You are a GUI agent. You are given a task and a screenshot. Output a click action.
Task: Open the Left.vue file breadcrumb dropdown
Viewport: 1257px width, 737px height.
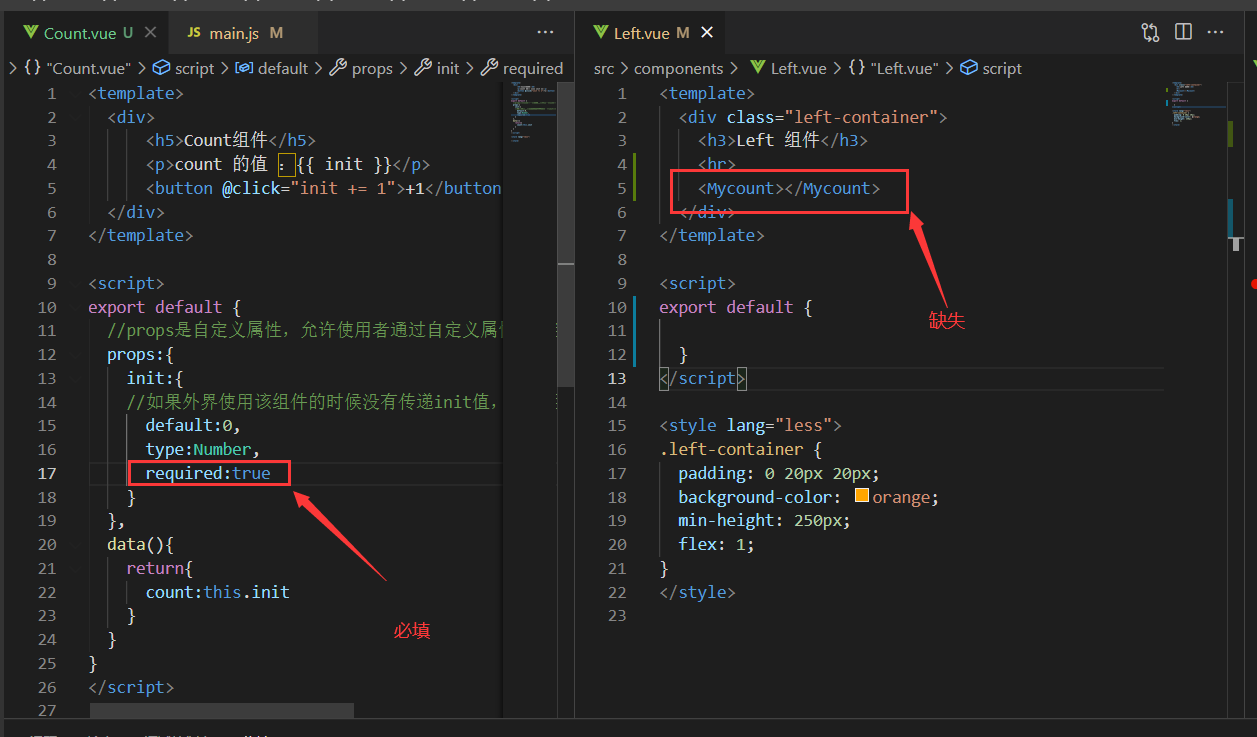798,68
